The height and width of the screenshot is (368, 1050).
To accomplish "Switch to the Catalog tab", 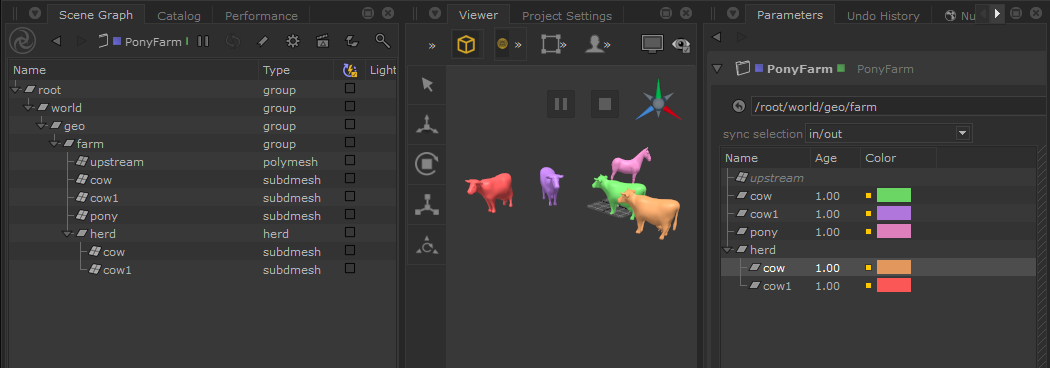I will 179,15.
